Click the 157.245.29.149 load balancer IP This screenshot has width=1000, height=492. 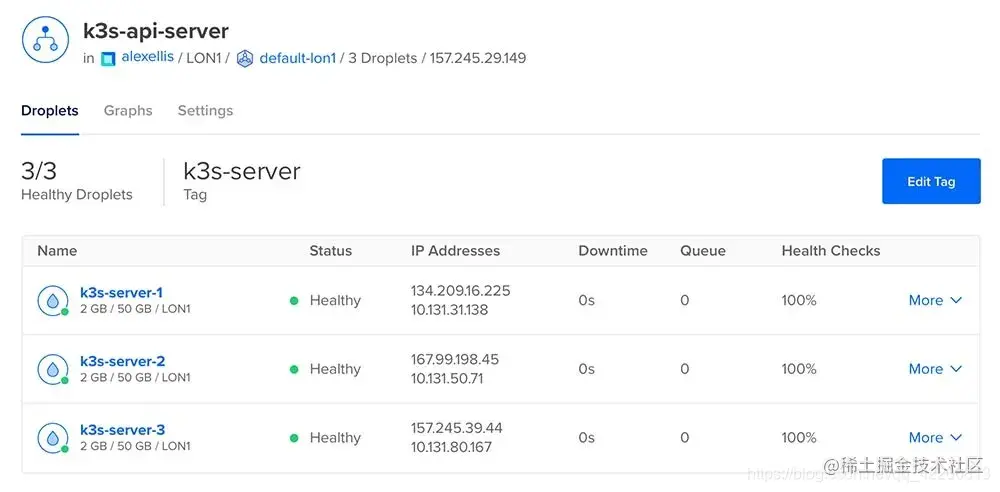(478, 58)
